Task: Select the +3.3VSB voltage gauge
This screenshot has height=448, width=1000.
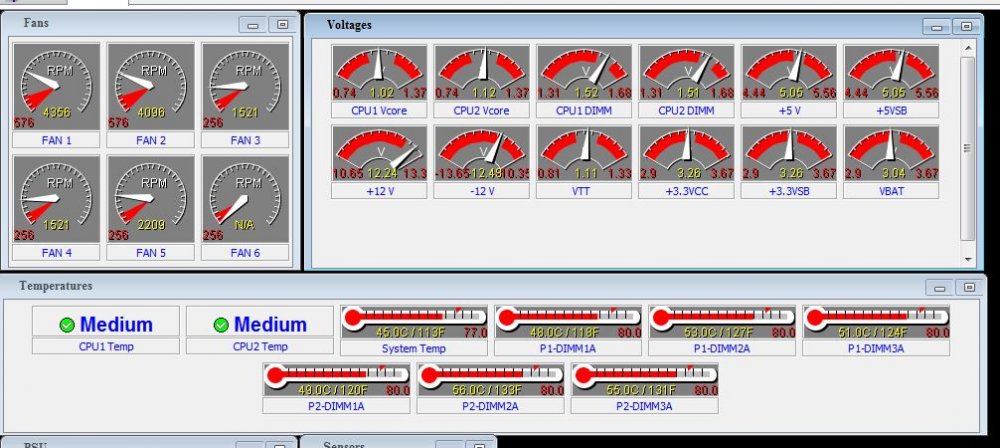Action: 789,153
